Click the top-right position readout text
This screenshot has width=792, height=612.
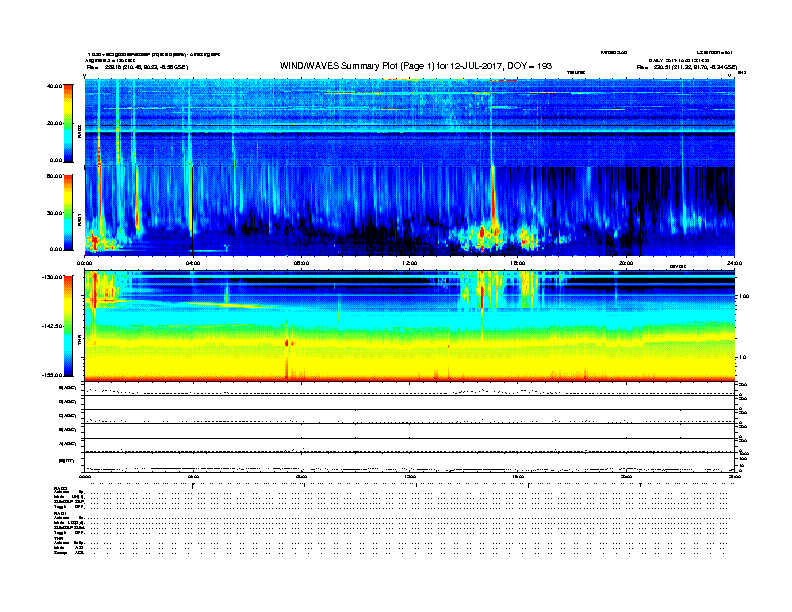tap(687, 67)
